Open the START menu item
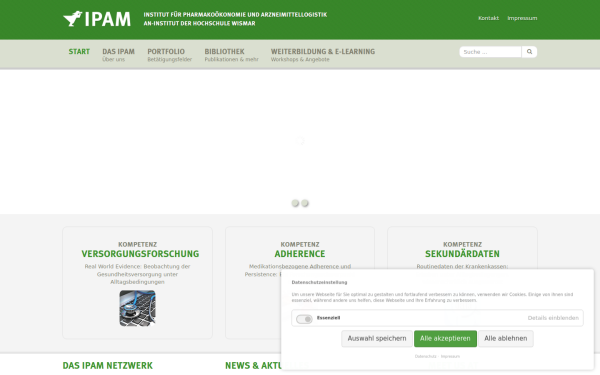 pos(79,52)
